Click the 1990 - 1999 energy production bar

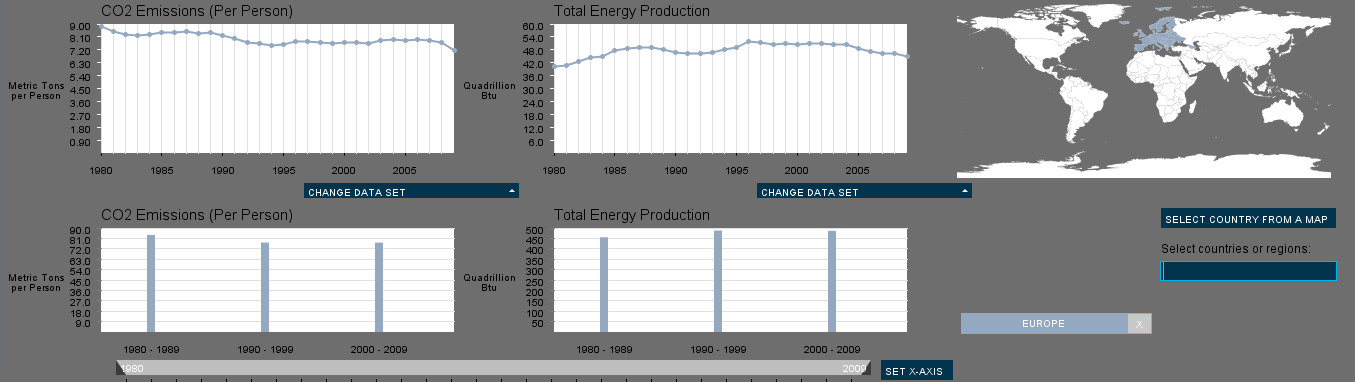[718, 281]
